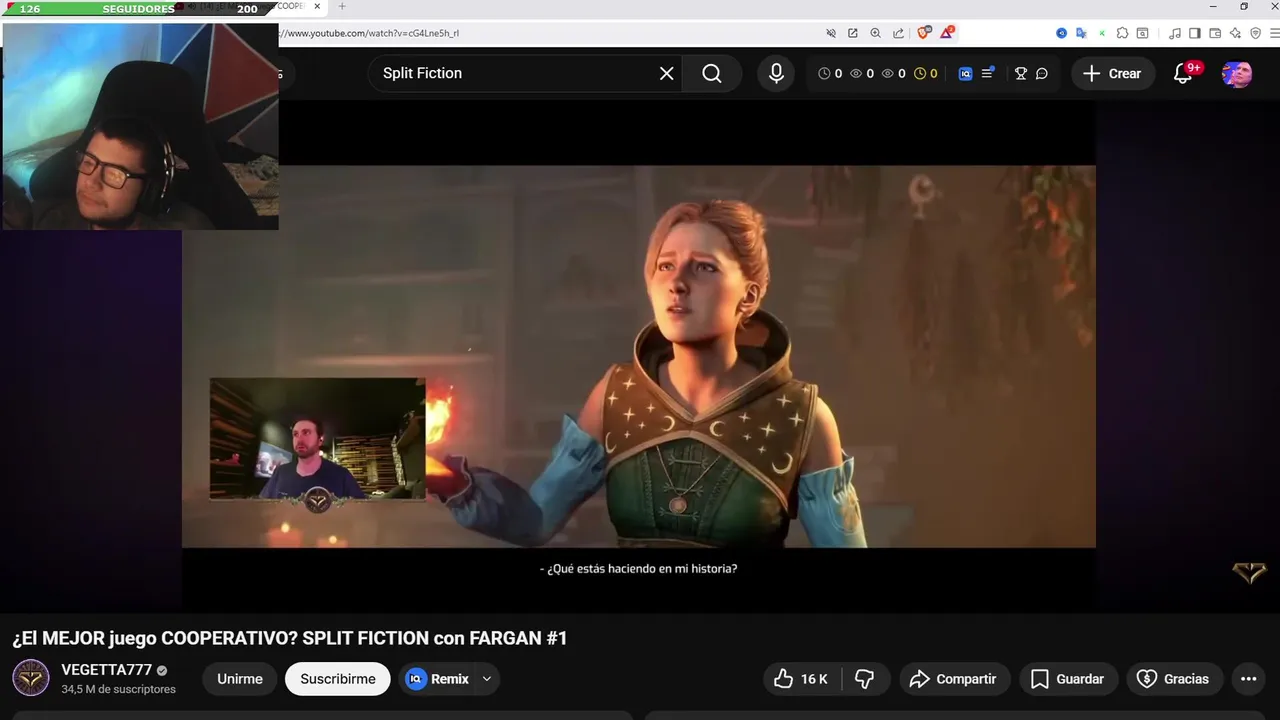Click the translate extension icon
The height and width of the screenshot is (720, 1280).
(1081, 33)
